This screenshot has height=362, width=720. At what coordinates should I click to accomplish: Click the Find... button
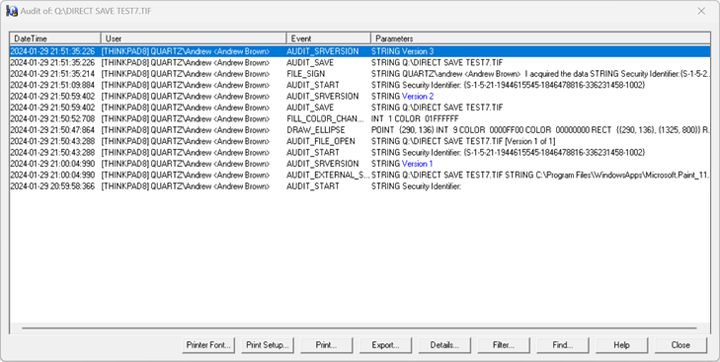point(562,345)
